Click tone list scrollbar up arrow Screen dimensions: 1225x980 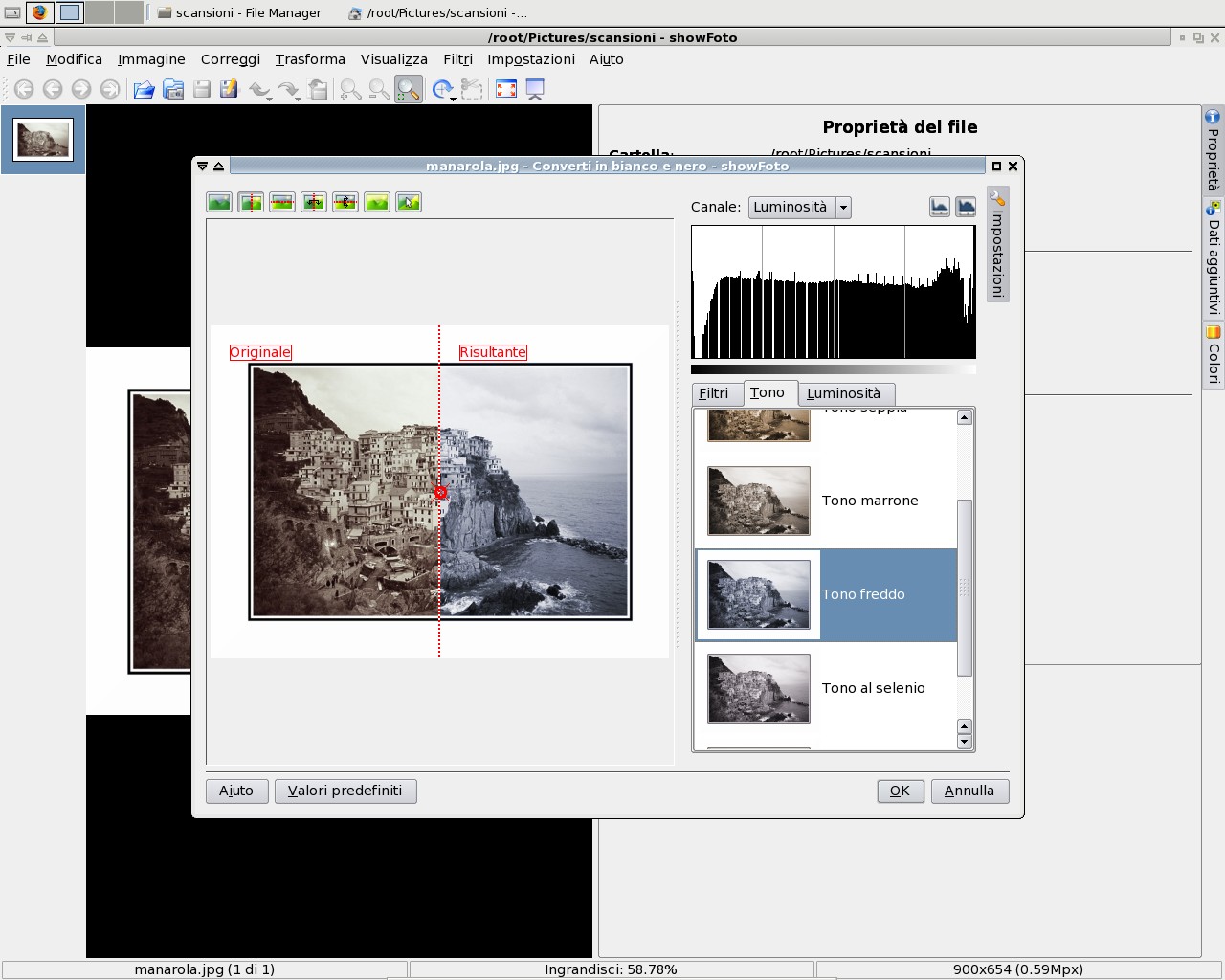click(x=965, y=417)
